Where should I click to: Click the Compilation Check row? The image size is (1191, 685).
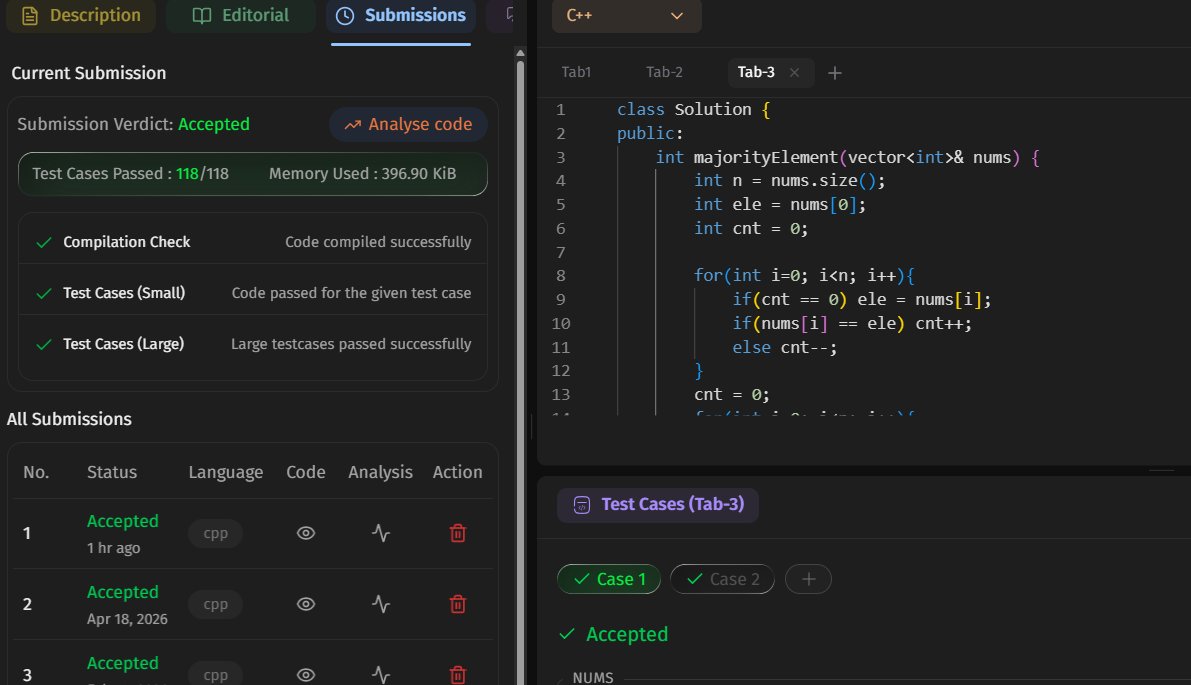[x=253, y=242]
